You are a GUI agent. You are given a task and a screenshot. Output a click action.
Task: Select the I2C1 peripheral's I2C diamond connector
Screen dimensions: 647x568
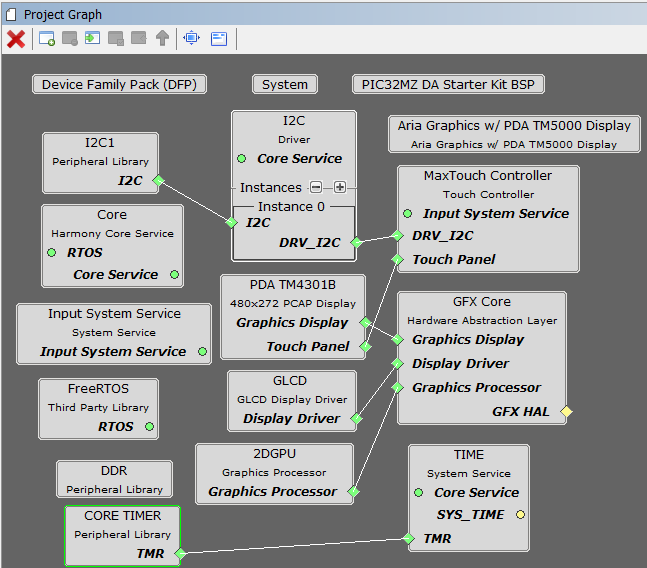click(x=158, y=181)
